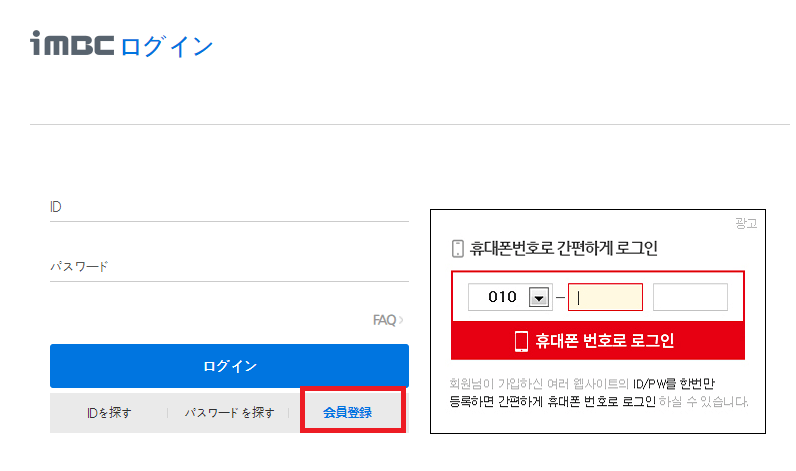Click the blue ログイン heading beside the logo
Screen dimensions: 796x471
tap(167, 46)
